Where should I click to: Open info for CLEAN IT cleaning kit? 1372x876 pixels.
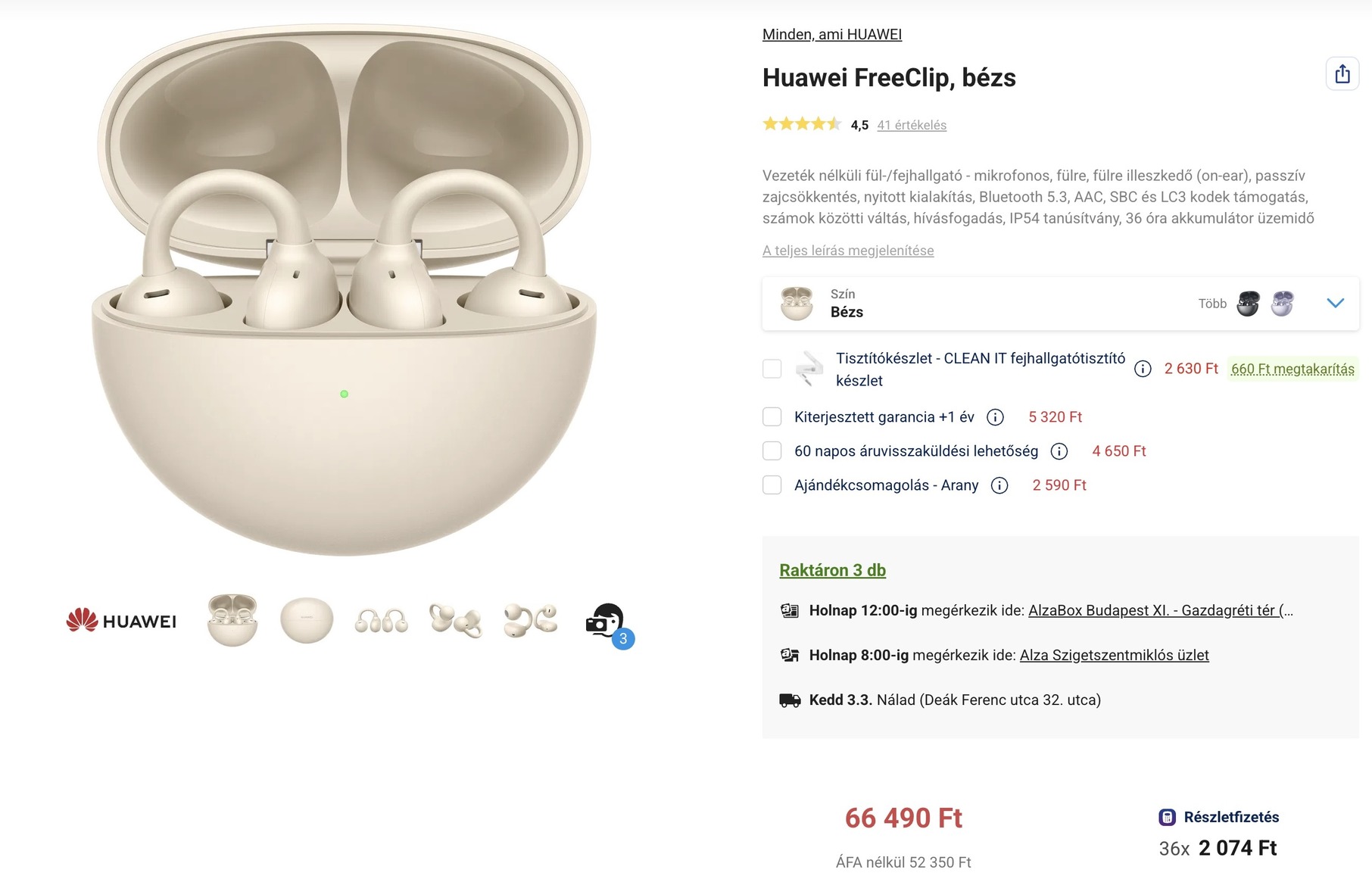point(1143,369)
